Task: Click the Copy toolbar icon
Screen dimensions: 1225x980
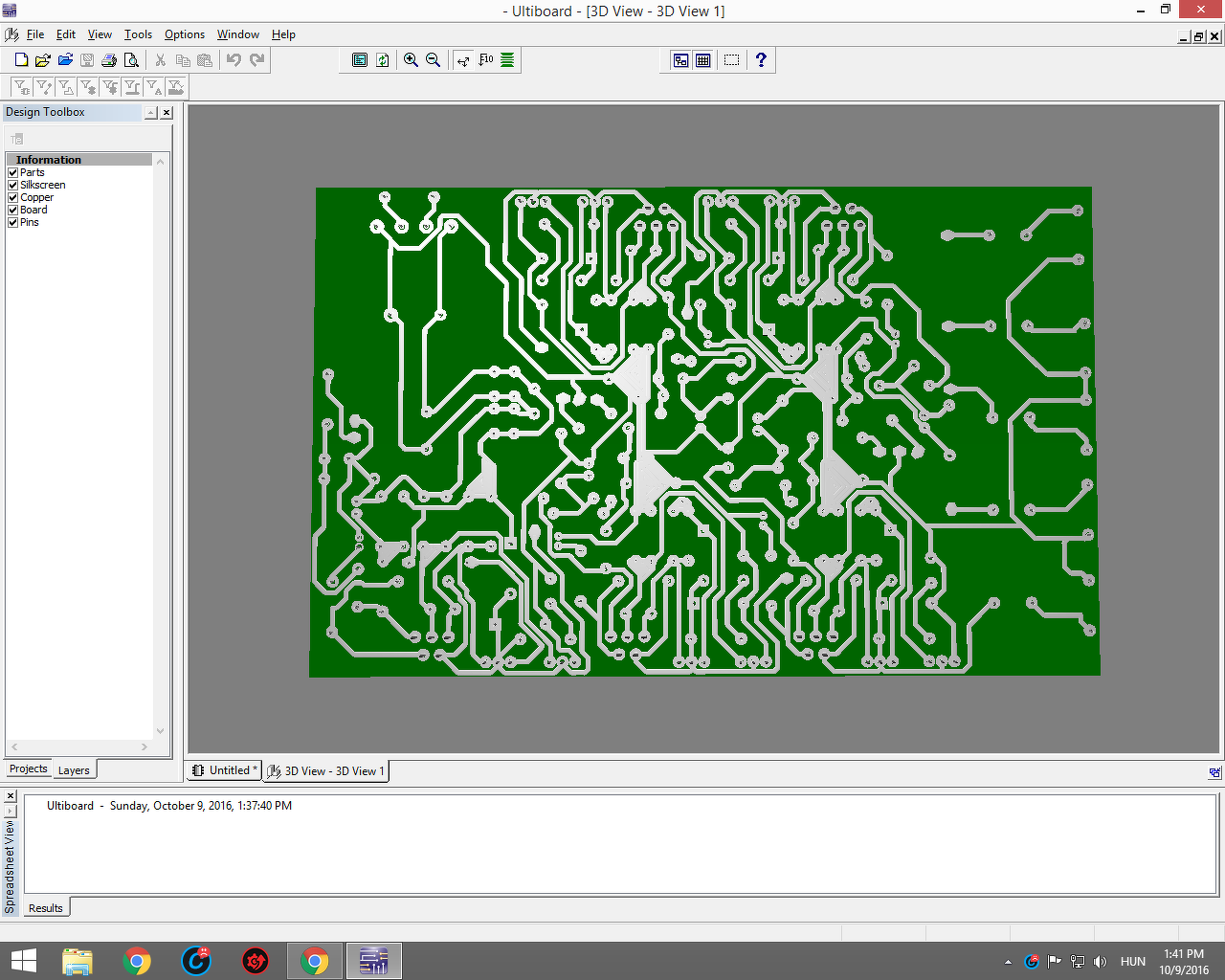Action: (x=183, y=60)
